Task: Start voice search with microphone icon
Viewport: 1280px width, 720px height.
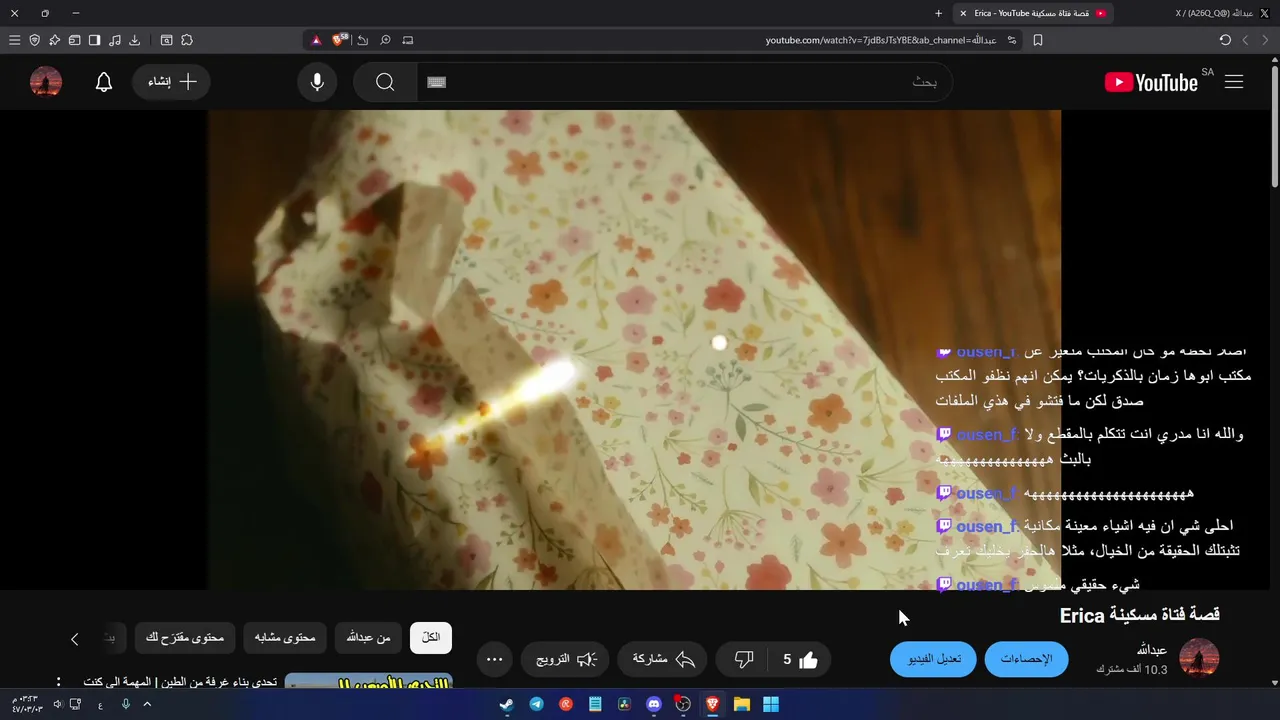Action: [317, 82]
